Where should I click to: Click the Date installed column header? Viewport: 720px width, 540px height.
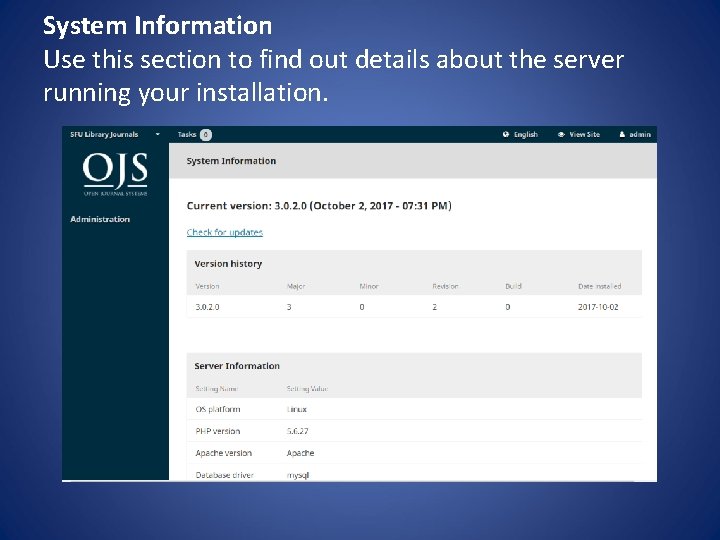coord(599,286)
